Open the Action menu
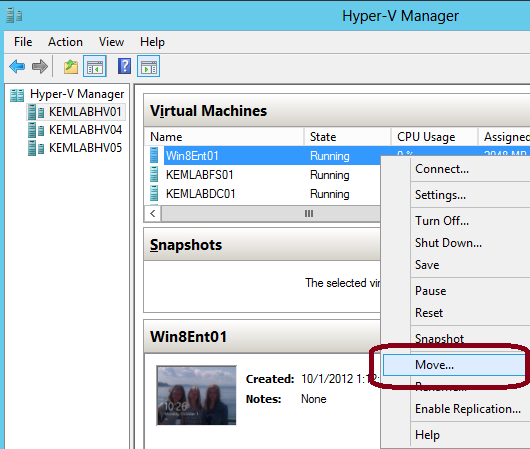The width and height of the screenshot is (530, 449). click(x=65, y=42)
